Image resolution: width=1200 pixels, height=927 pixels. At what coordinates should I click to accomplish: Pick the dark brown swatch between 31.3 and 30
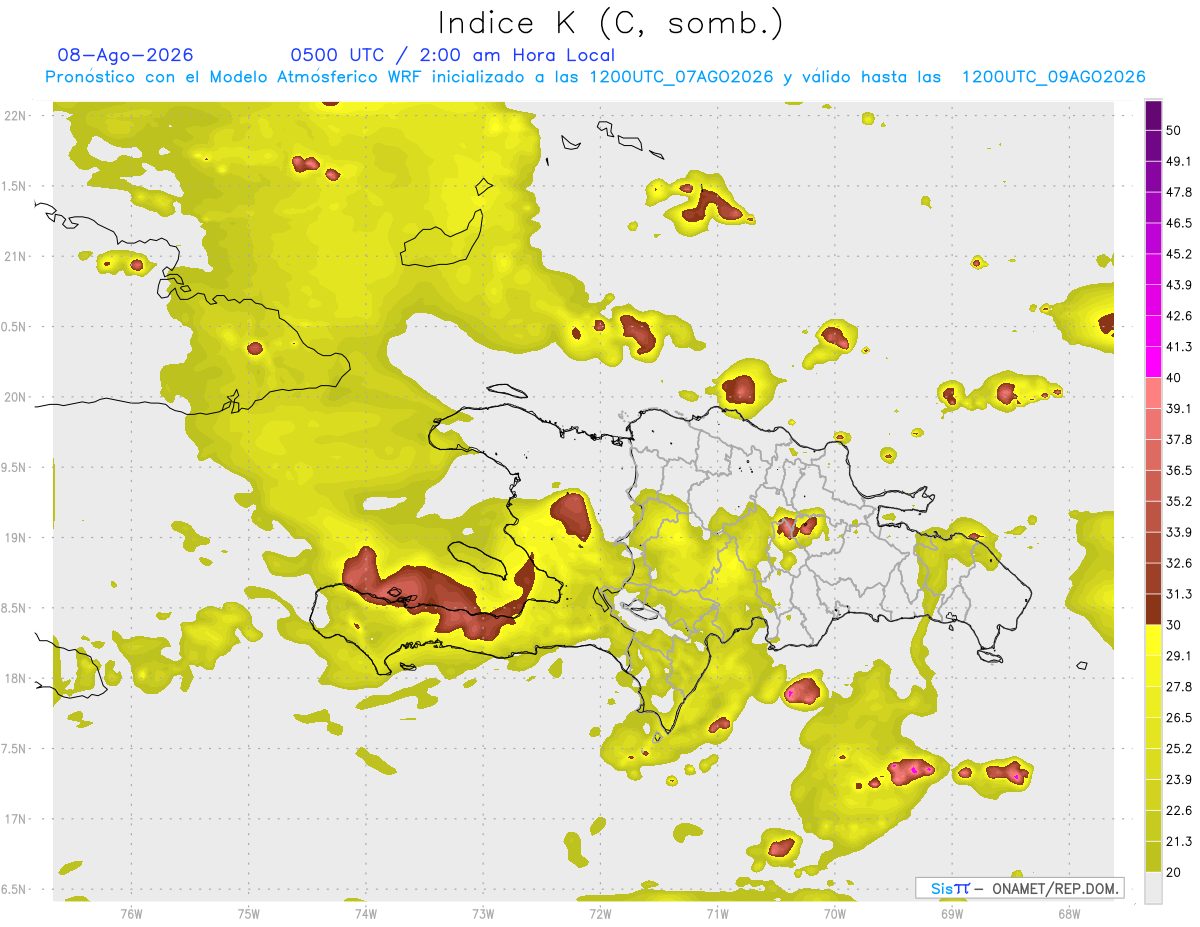click(1153, 609)
